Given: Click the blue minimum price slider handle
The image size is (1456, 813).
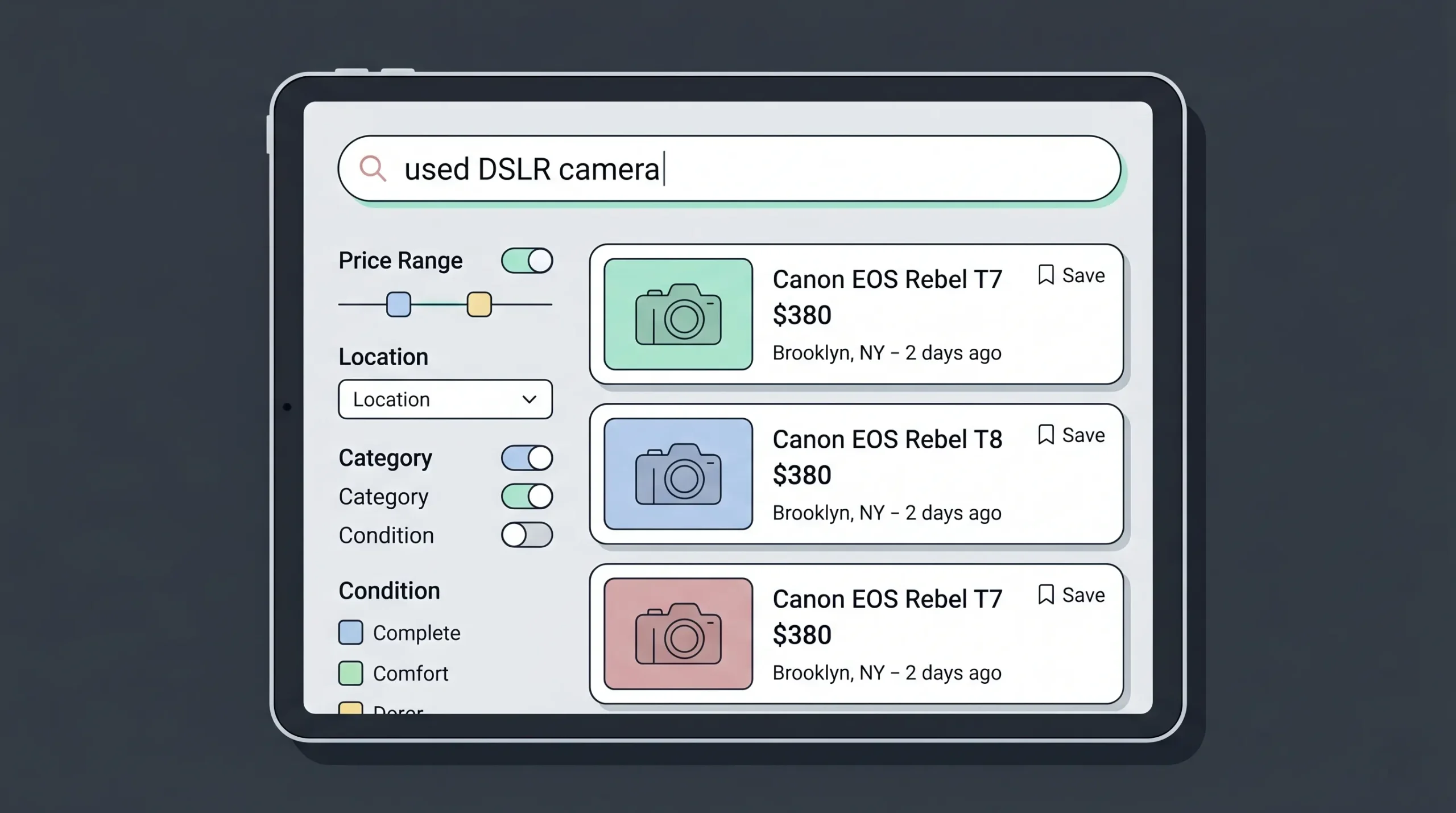Looking at the screenshot, I should click(399, 304).
